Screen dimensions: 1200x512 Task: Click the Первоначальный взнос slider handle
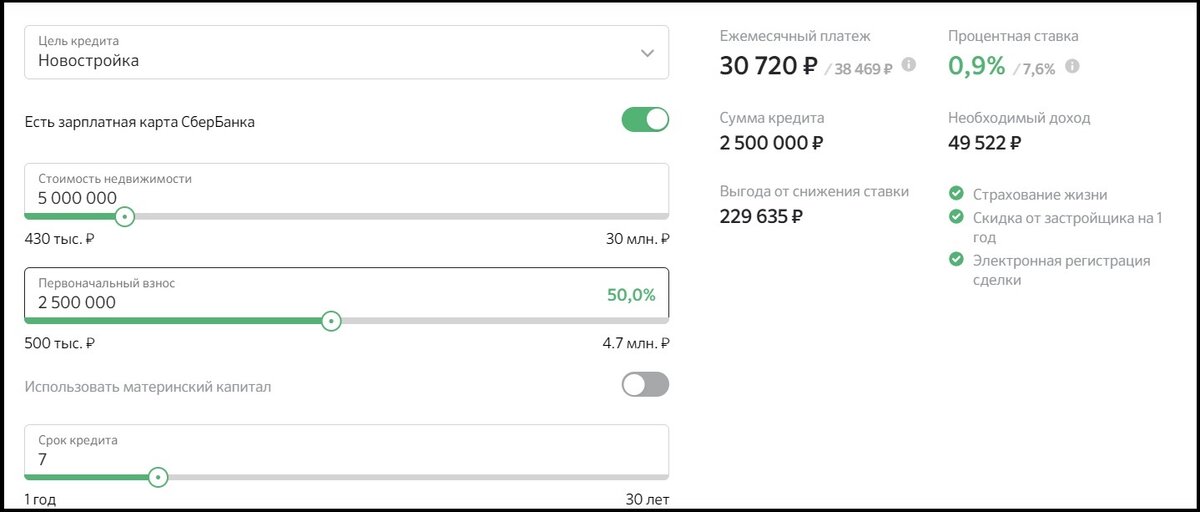pyautogui.click(x=331, y=321)
